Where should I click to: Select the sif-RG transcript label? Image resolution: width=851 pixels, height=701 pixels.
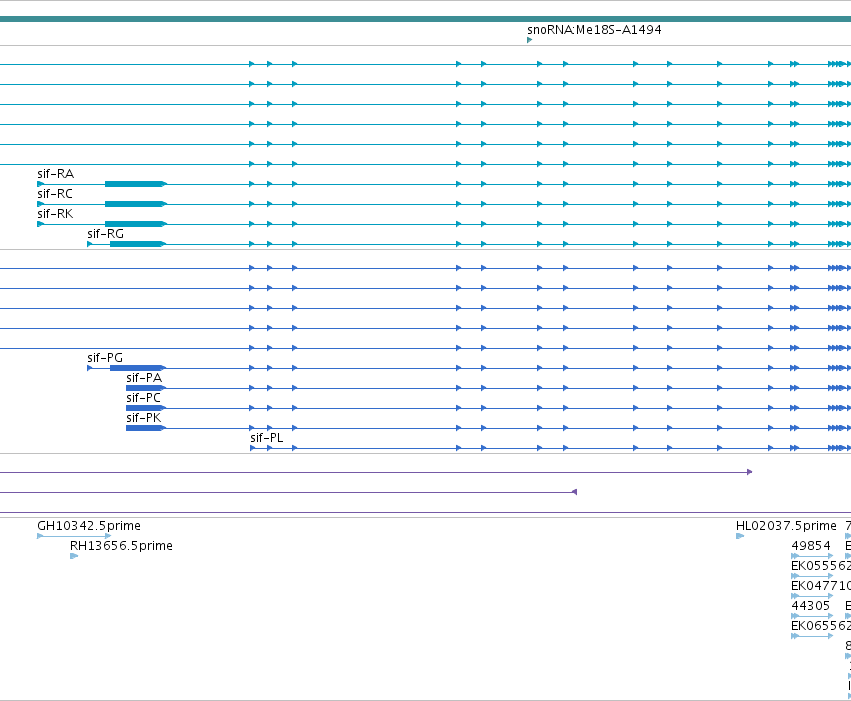point(105,234)
